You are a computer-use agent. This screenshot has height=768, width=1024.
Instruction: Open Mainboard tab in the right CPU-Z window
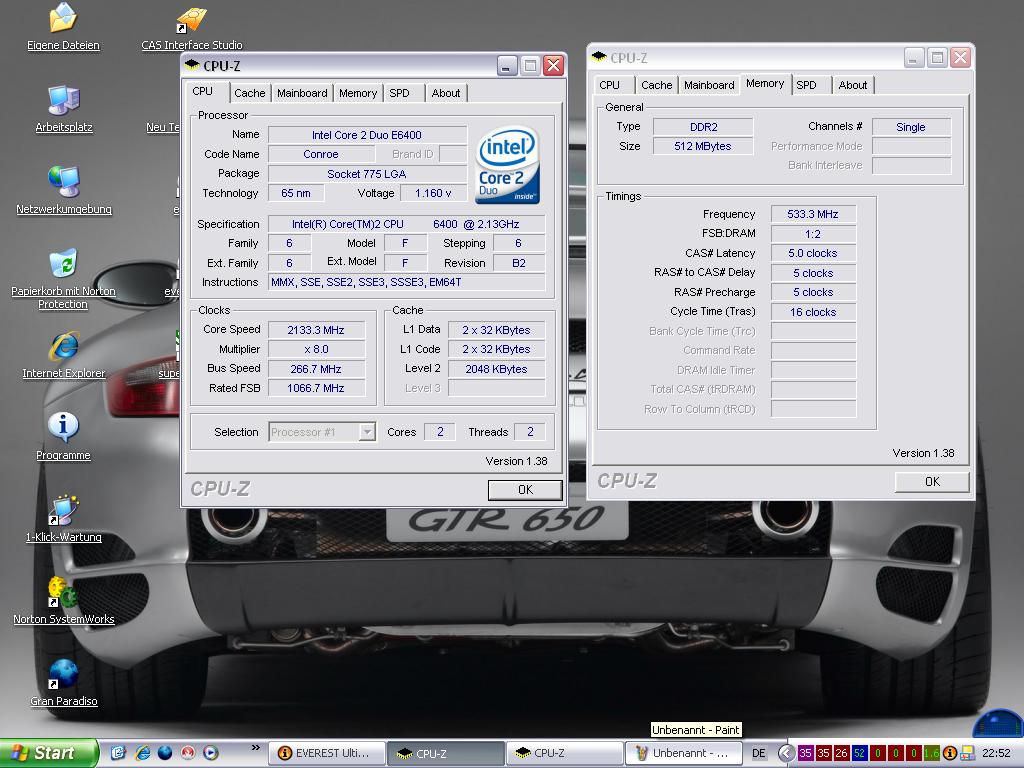tap(709, 85)
